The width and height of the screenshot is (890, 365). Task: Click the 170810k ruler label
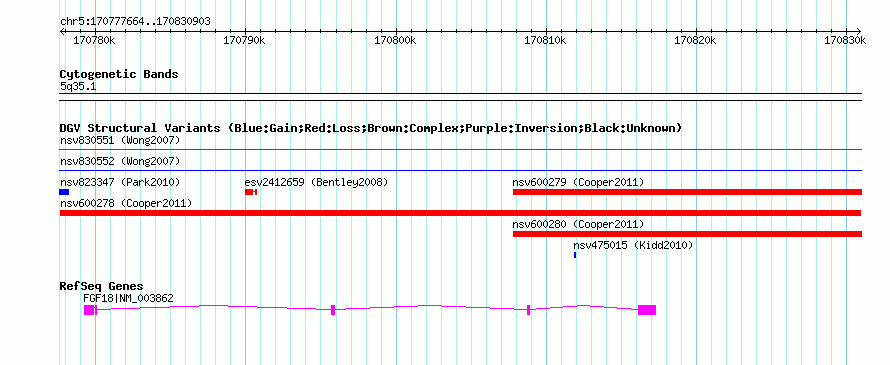coord(545,40)
